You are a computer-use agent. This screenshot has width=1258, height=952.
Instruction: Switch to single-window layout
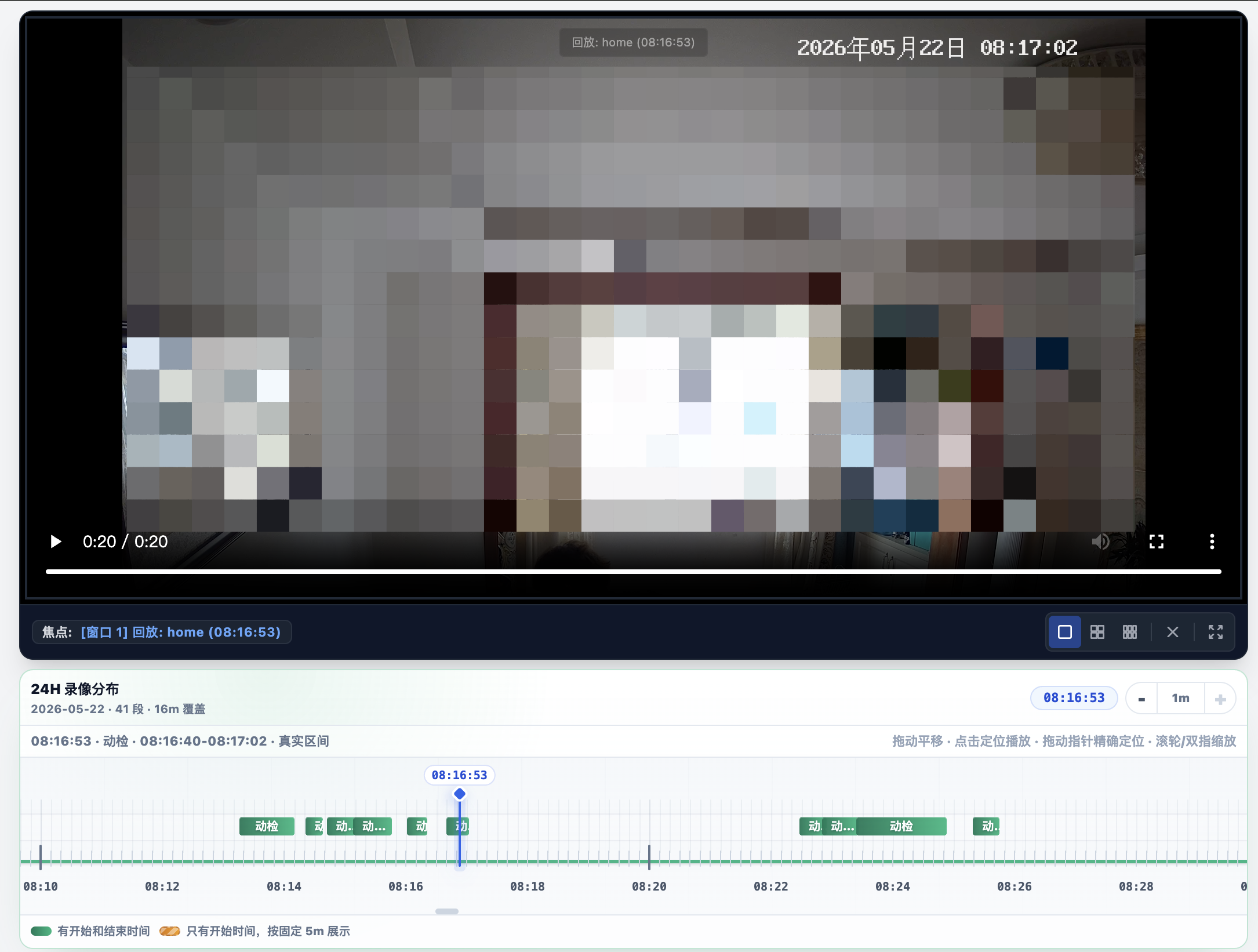click(x=1065, y=632)
